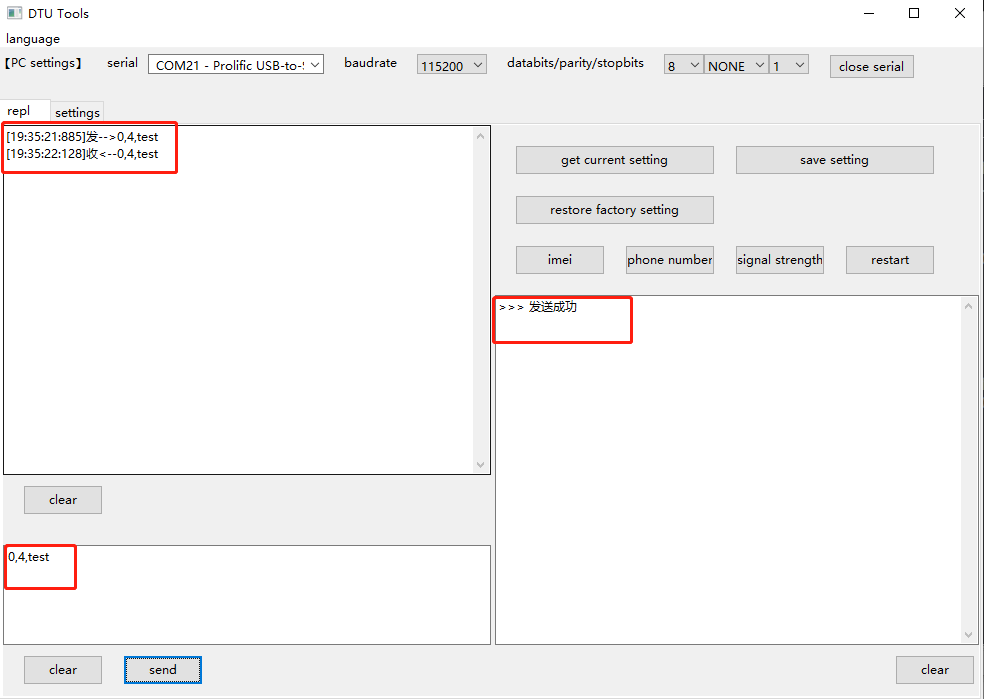
Task: Expand the serial port COM21 dropdown
Action: [236, 65]
